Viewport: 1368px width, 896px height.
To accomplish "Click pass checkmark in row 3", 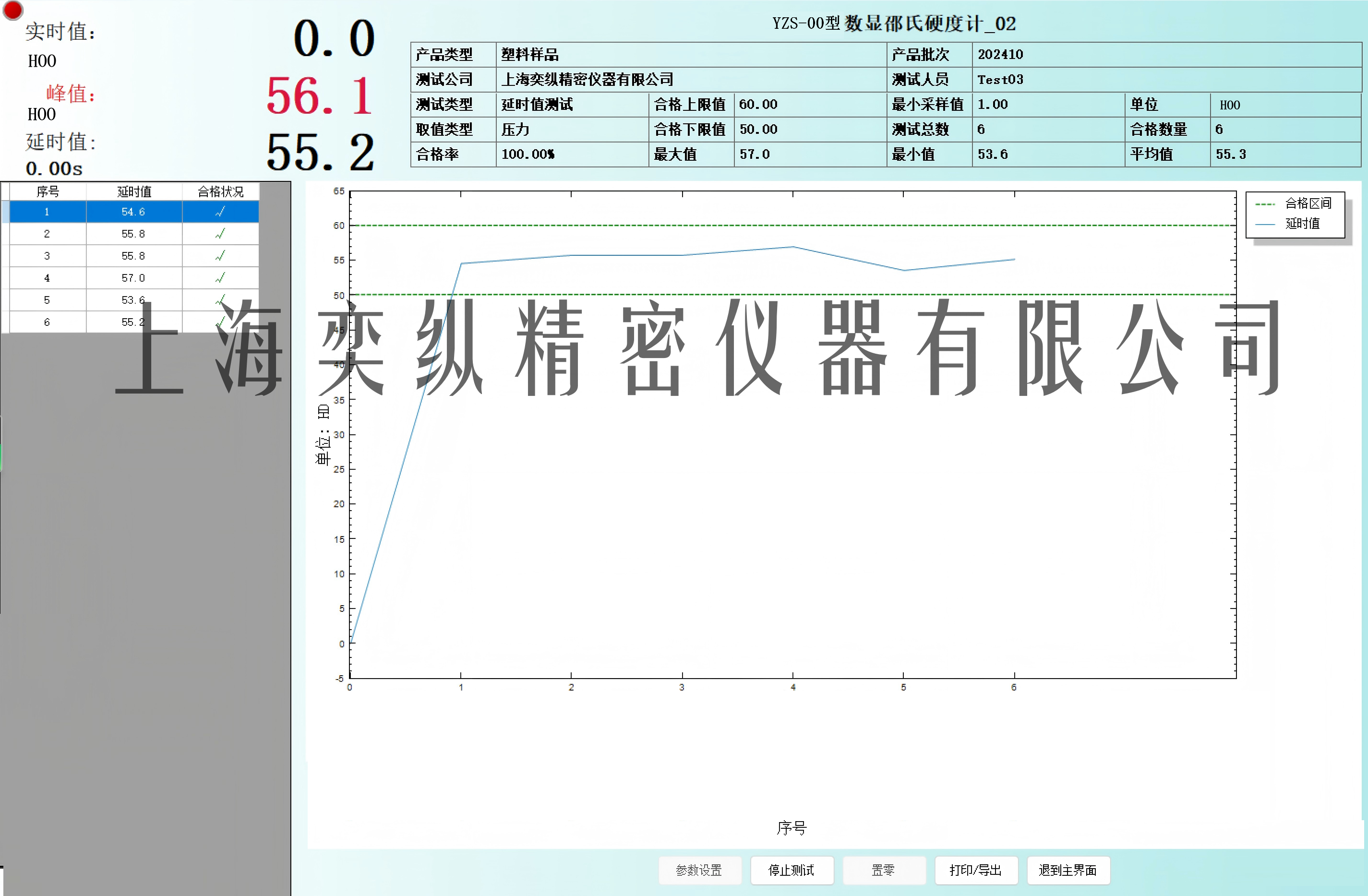I will point(220,256).
